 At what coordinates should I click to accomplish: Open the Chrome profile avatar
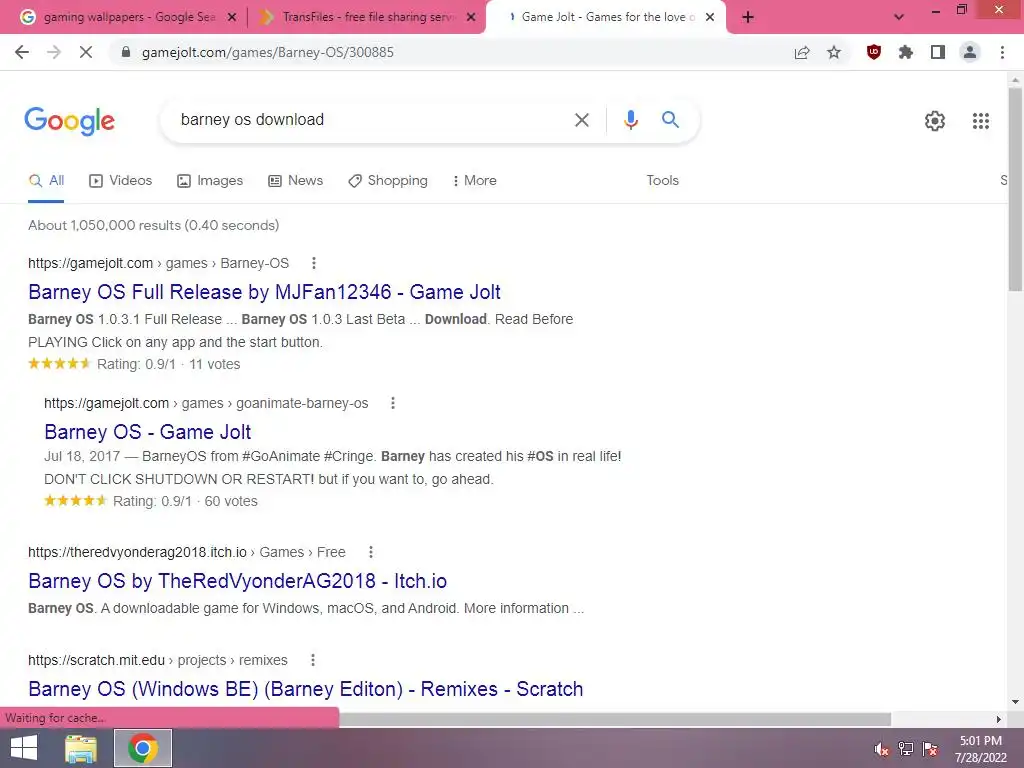pyautogui.click(x=970, y=52)
